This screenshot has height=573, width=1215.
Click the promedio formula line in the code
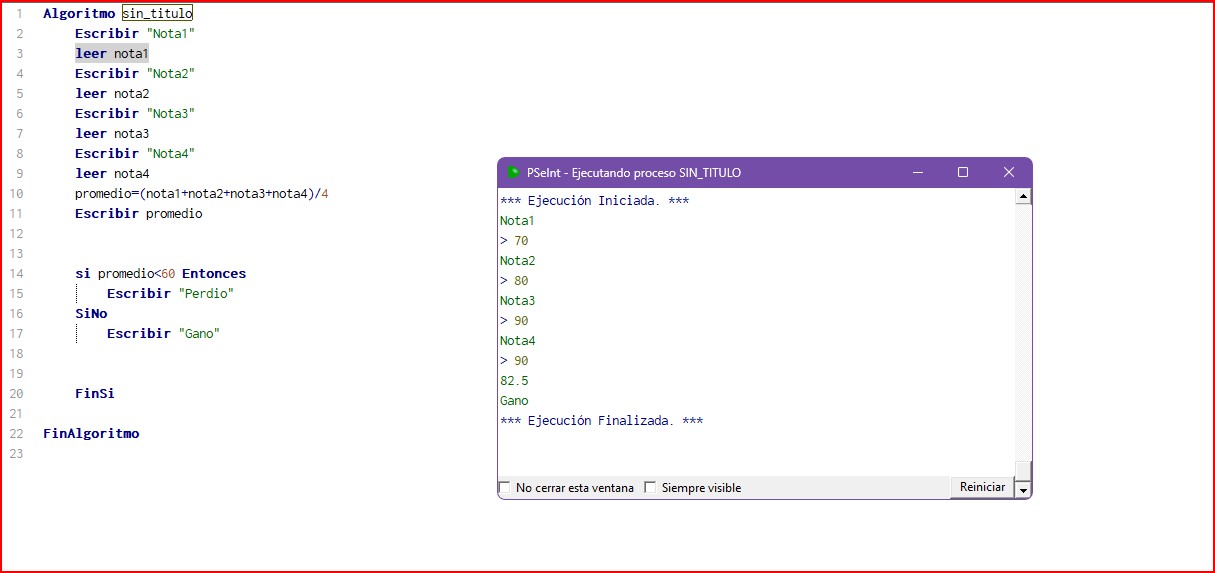click(201, 193)
